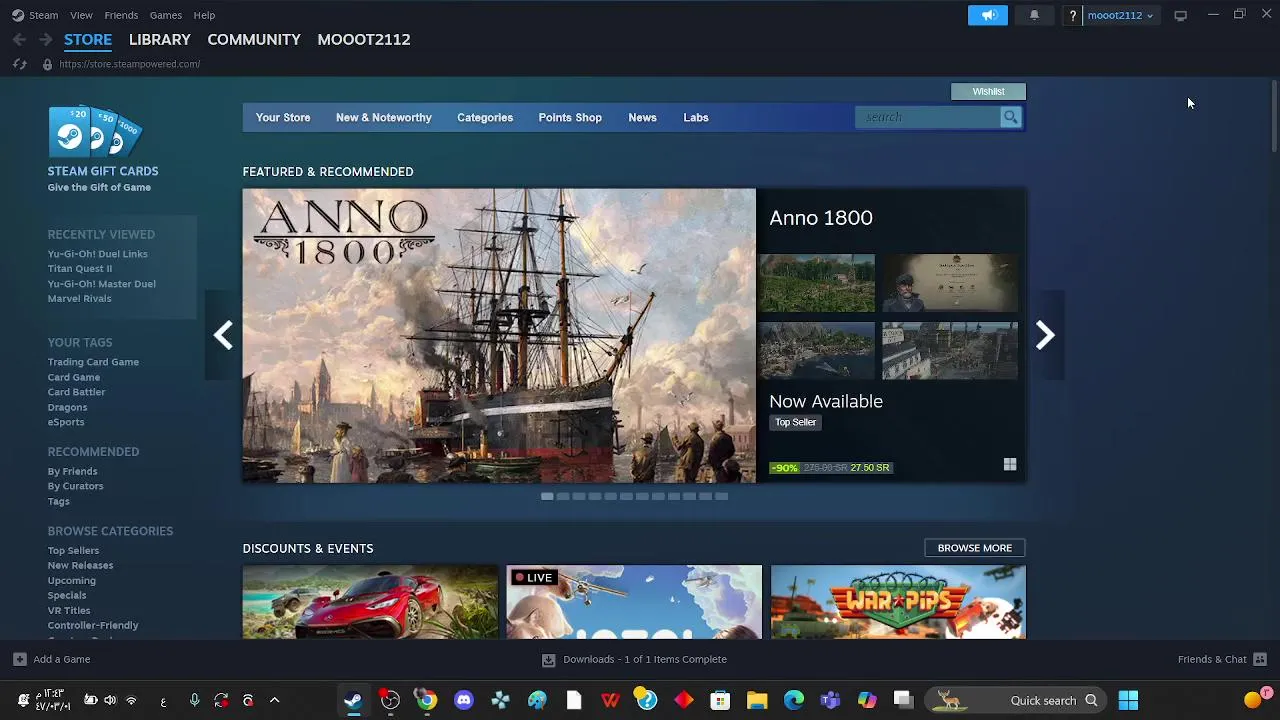Click the Top Seller tag label
Screen dimensions: 1280x720
tap(796, 422)
